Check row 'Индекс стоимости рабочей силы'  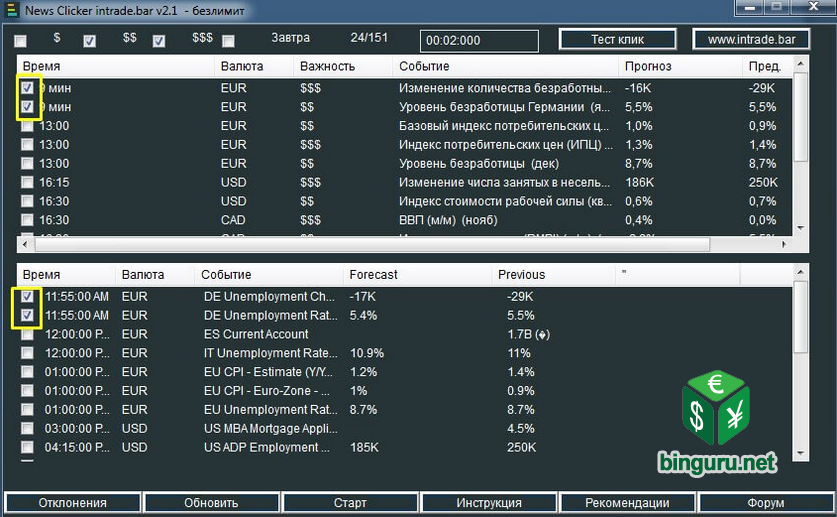(27, 201)
